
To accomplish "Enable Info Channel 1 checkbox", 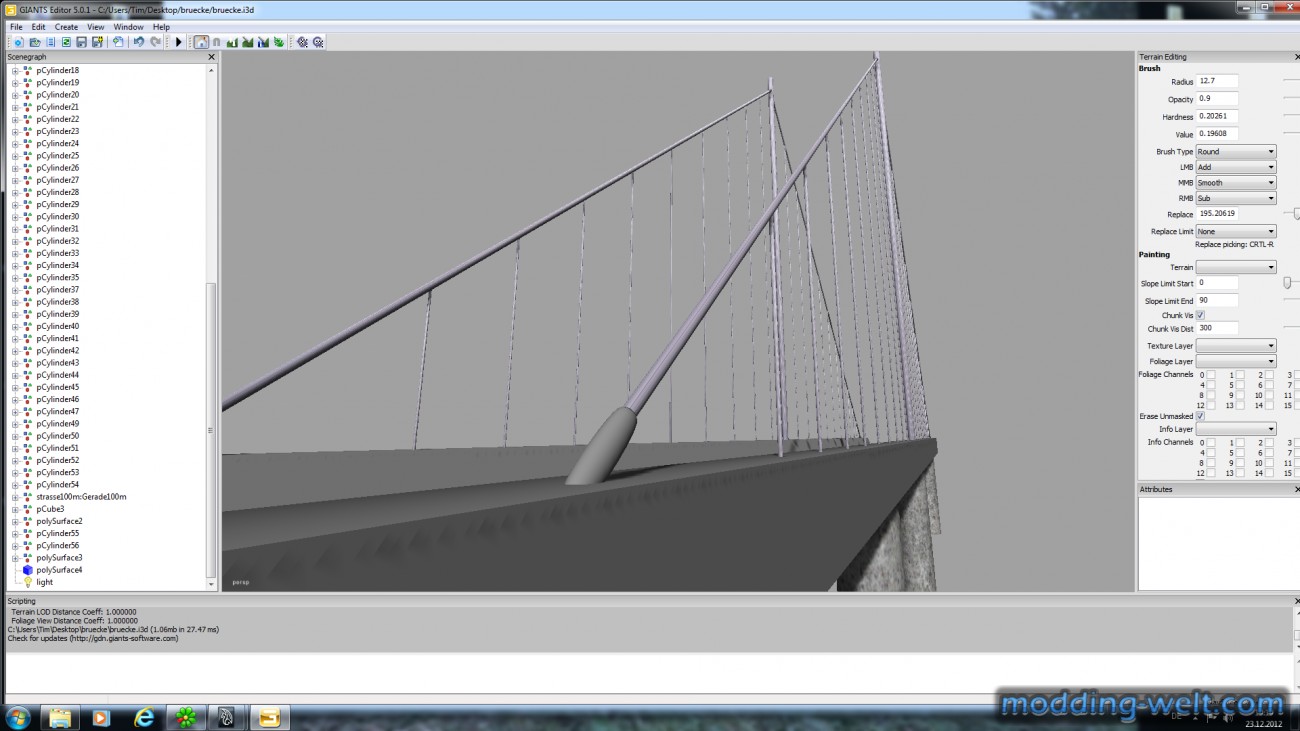I will coord(1241,442).
